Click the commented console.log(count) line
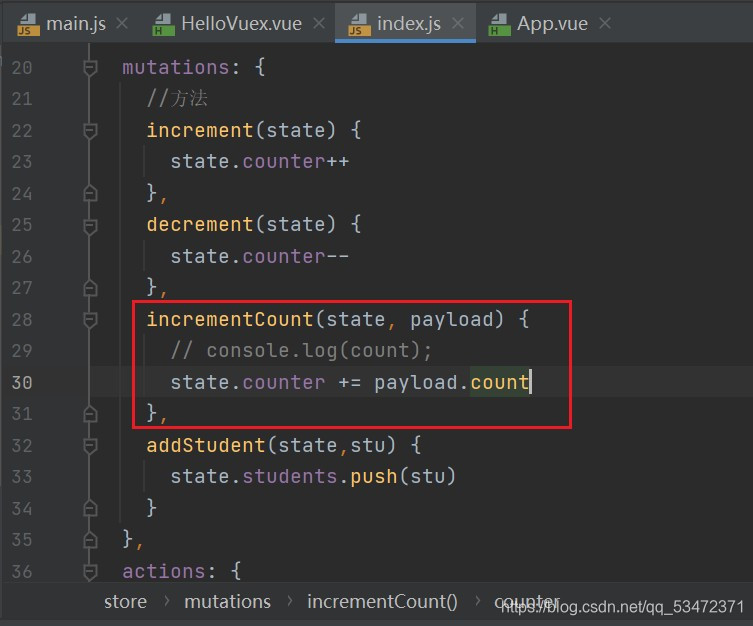The height and width of the screenshot is (626, 753). [302, 350]
